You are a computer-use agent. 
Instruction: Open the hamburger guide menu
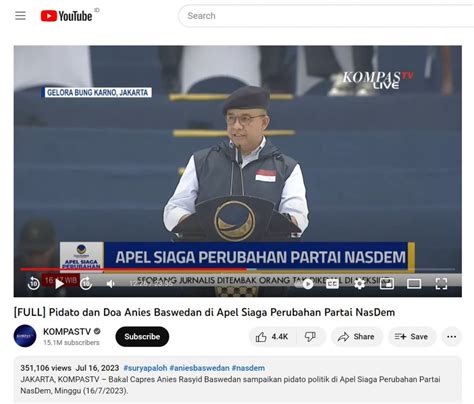coord(20,16)
